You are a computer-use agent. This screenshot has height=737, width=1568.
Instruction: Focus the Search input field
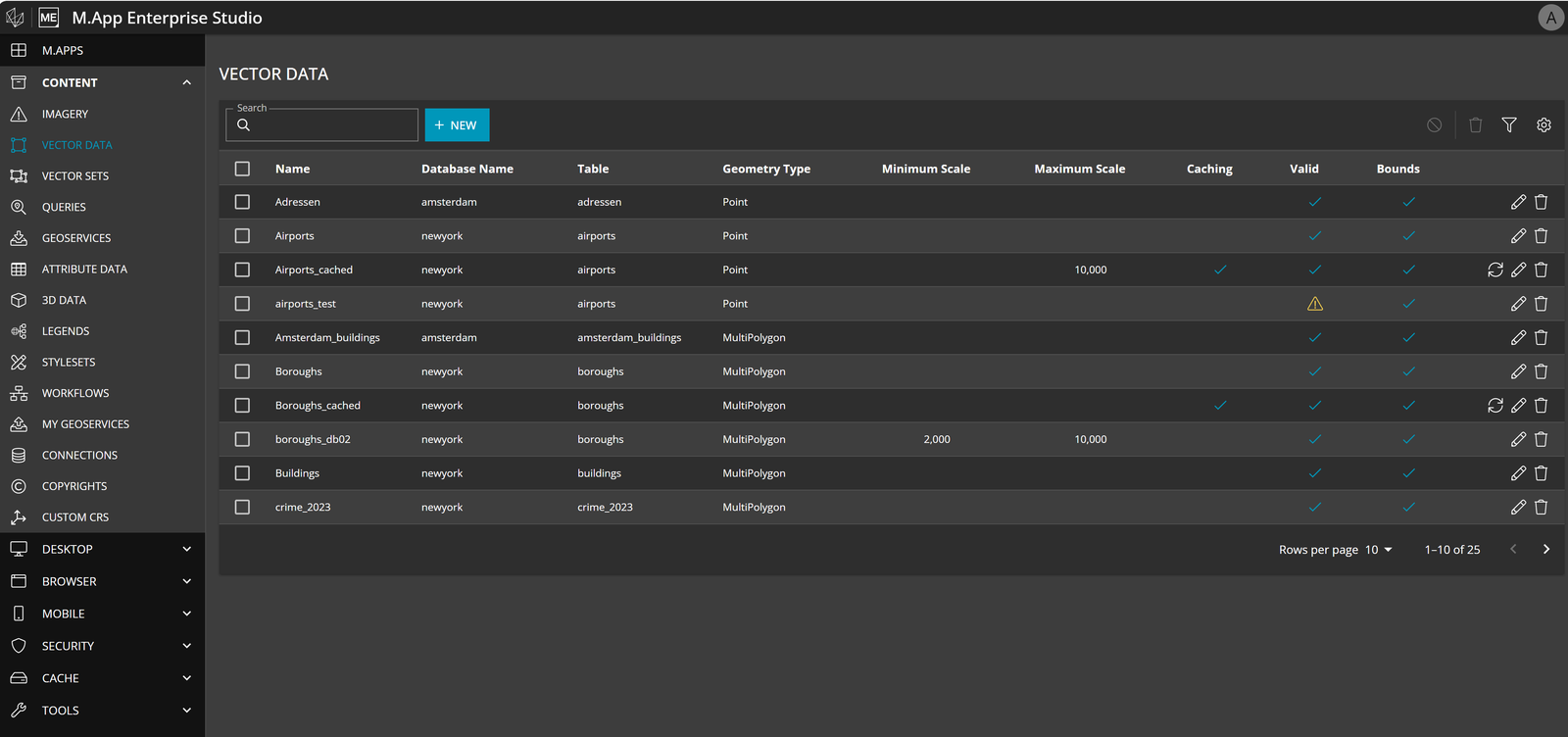pos(322,125)
